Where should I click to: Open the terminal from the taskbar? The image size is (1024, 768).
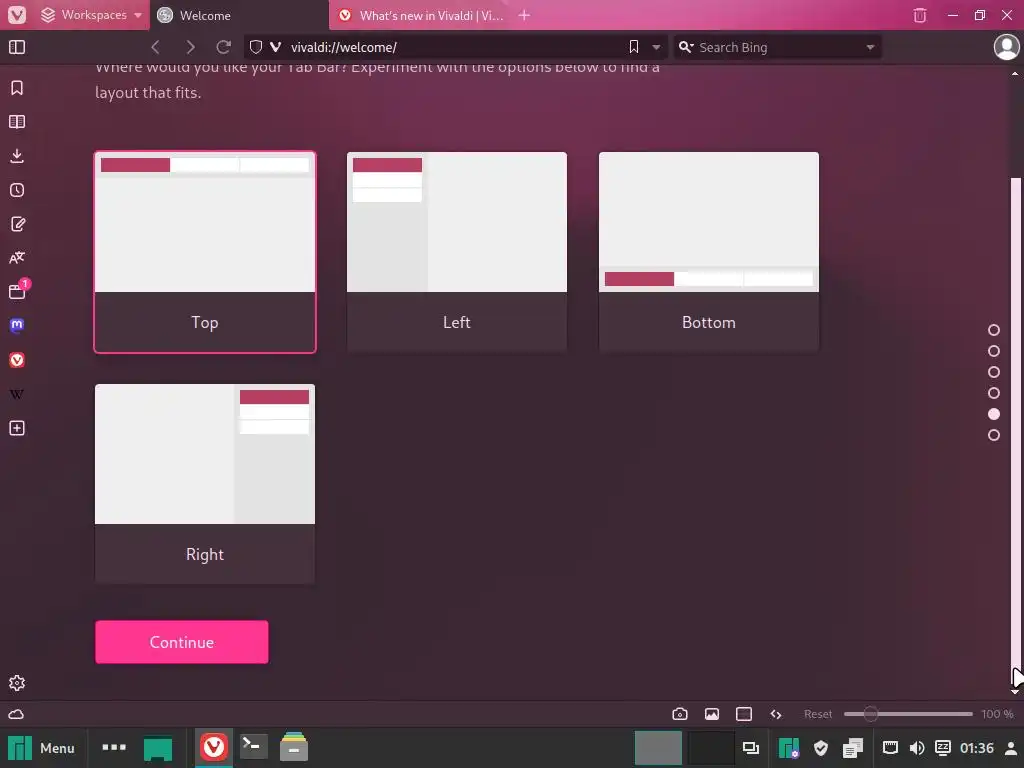click(253, 747)
